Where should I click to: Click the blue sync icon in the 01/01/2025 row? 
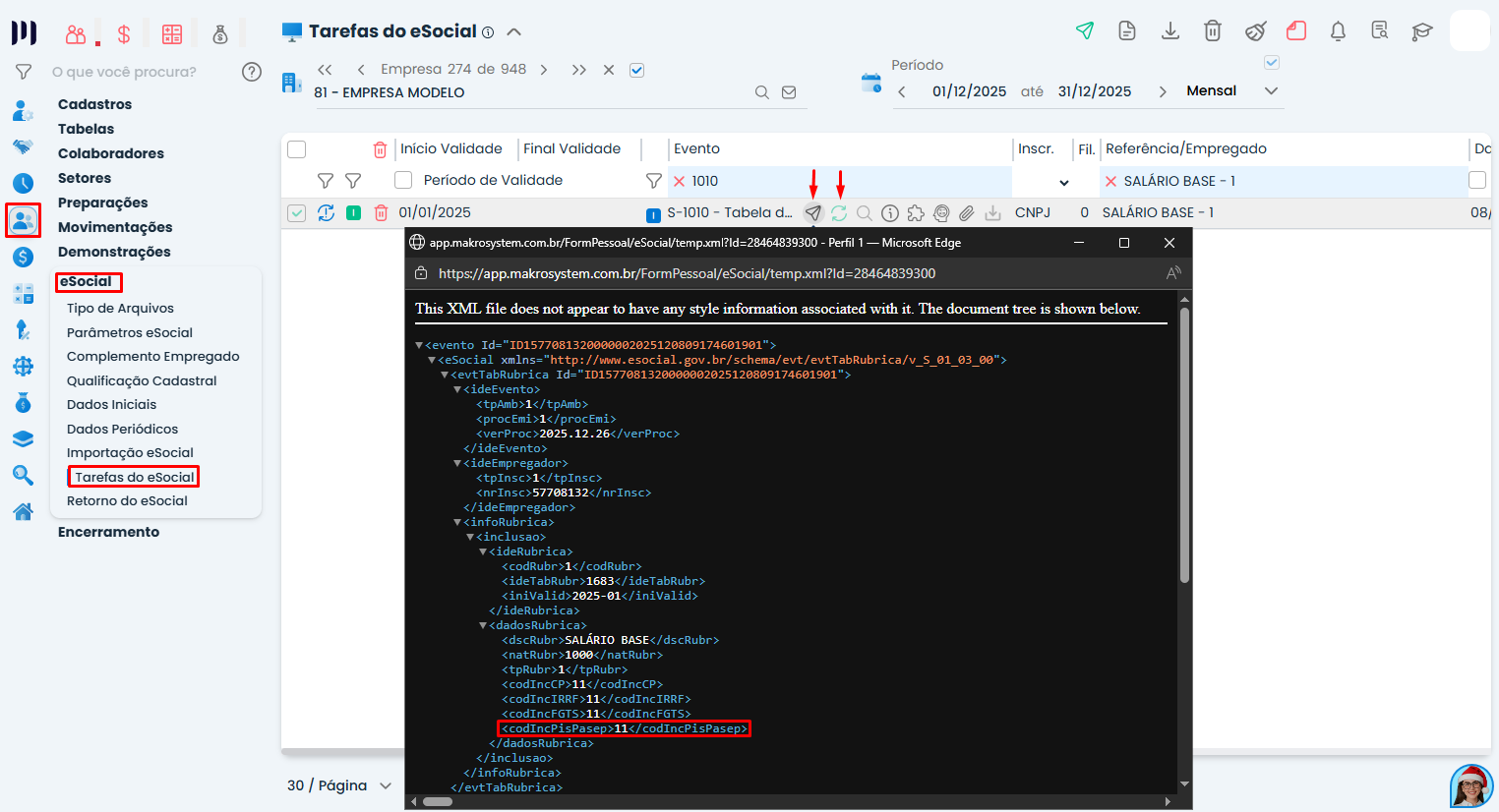326,212
